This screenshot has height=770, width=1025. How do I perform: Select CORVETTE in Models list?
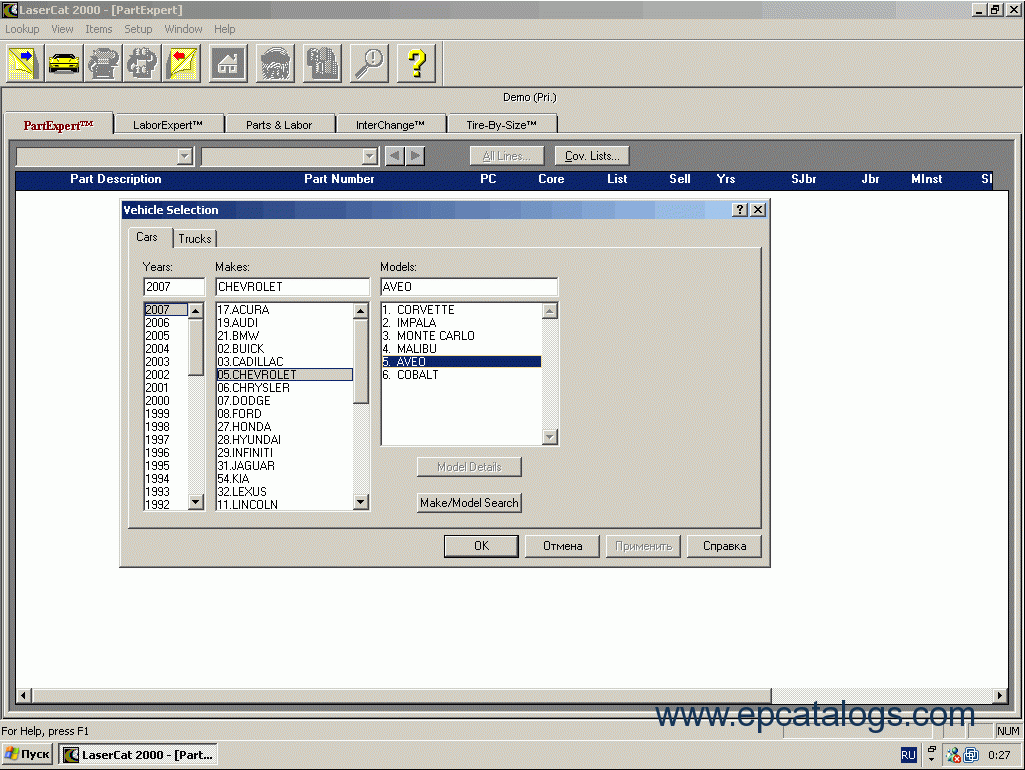tap(462, 310)
